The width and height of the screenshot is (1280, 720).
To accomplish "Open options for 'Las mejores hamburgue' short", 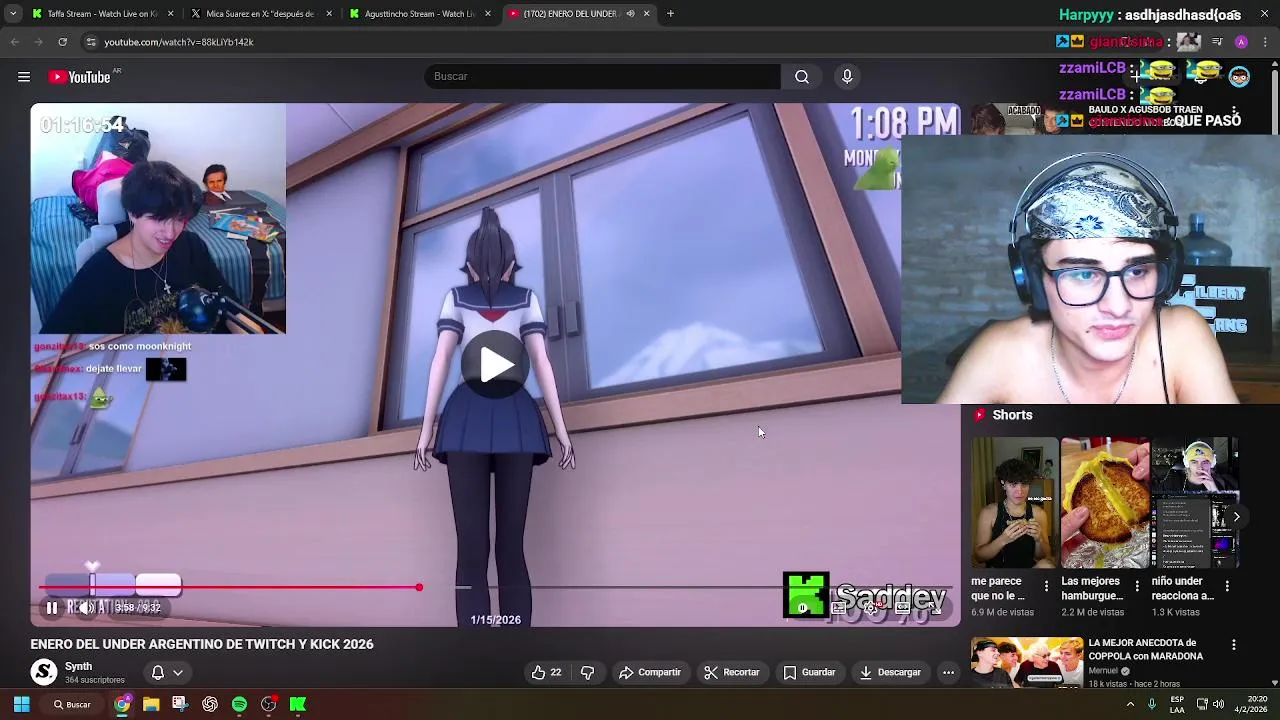I will coord(1136,586).
